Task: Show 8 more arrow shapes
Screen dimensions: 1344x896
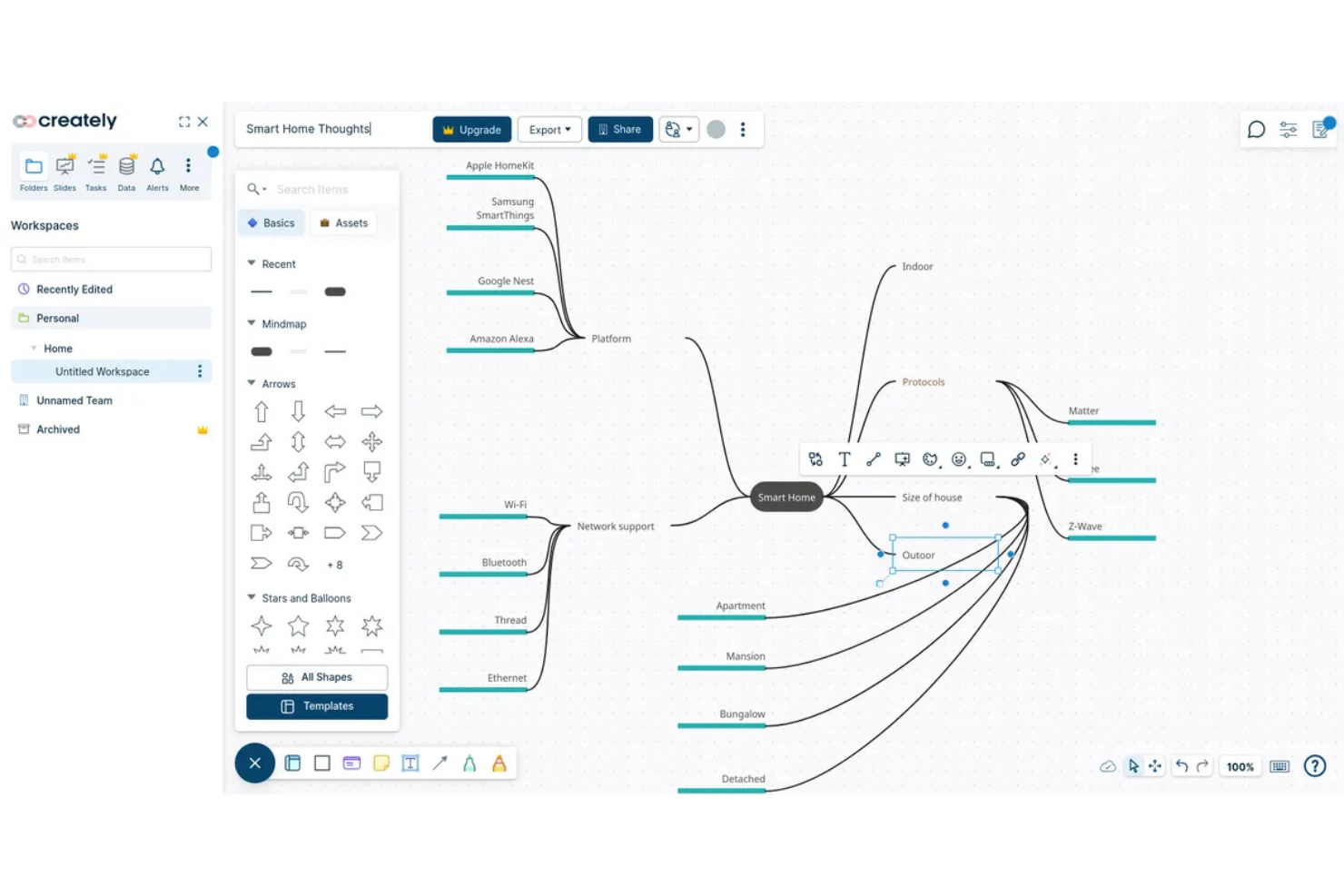Action: pyautogui.click(x=335, y=565)
